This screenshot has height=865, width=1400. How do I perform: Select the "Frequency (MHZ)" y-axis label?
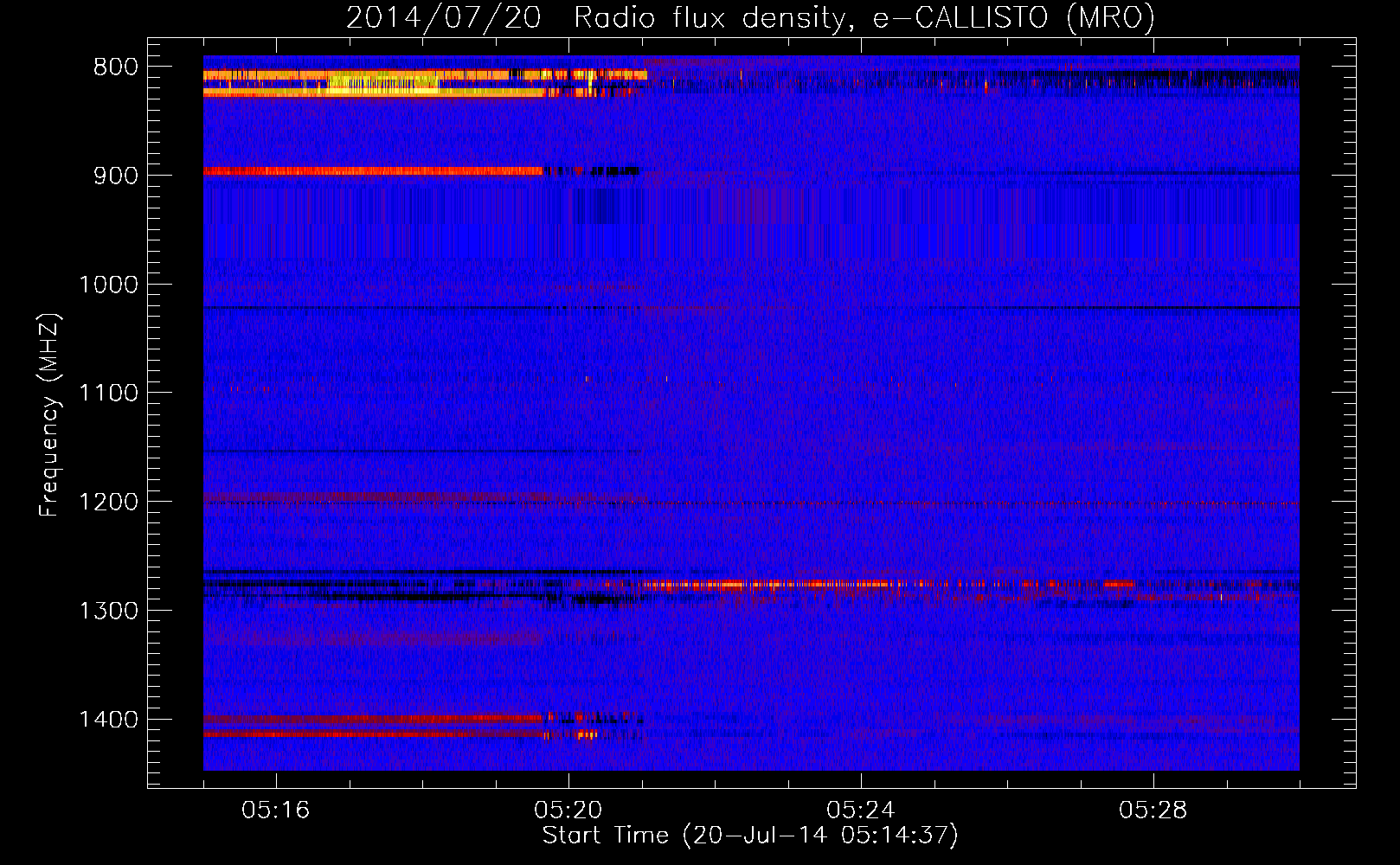click(49, 414)
